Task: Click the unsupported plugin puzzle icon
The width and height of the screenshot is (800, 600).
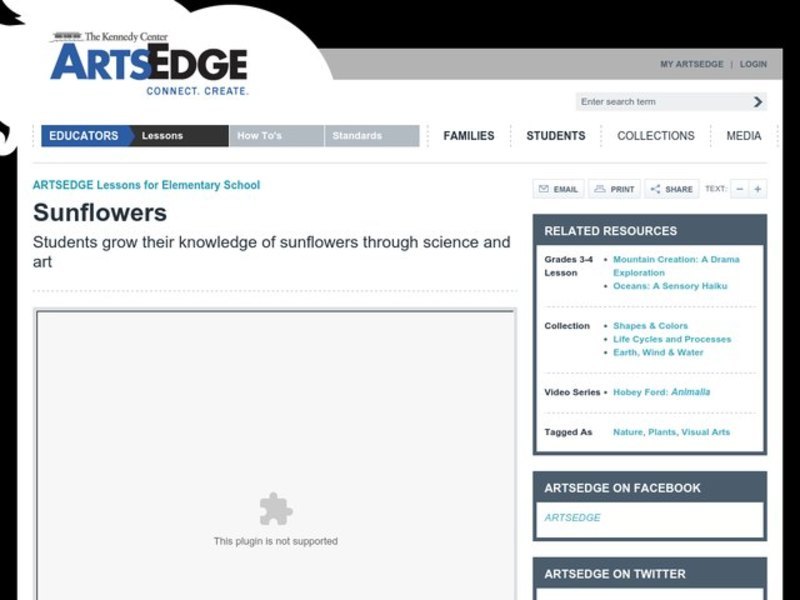Action: pos(275,509)
